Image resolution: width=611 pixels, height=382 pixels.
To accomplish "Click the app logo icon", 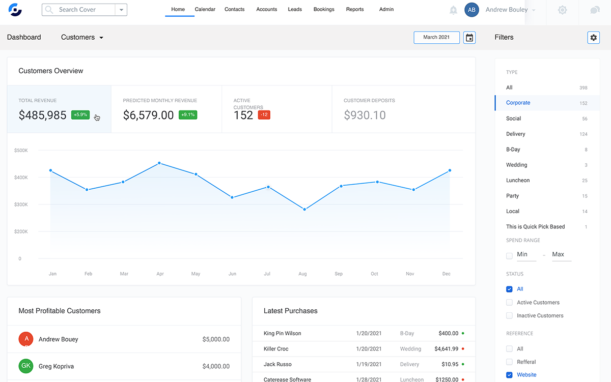I will click(15, 10).
